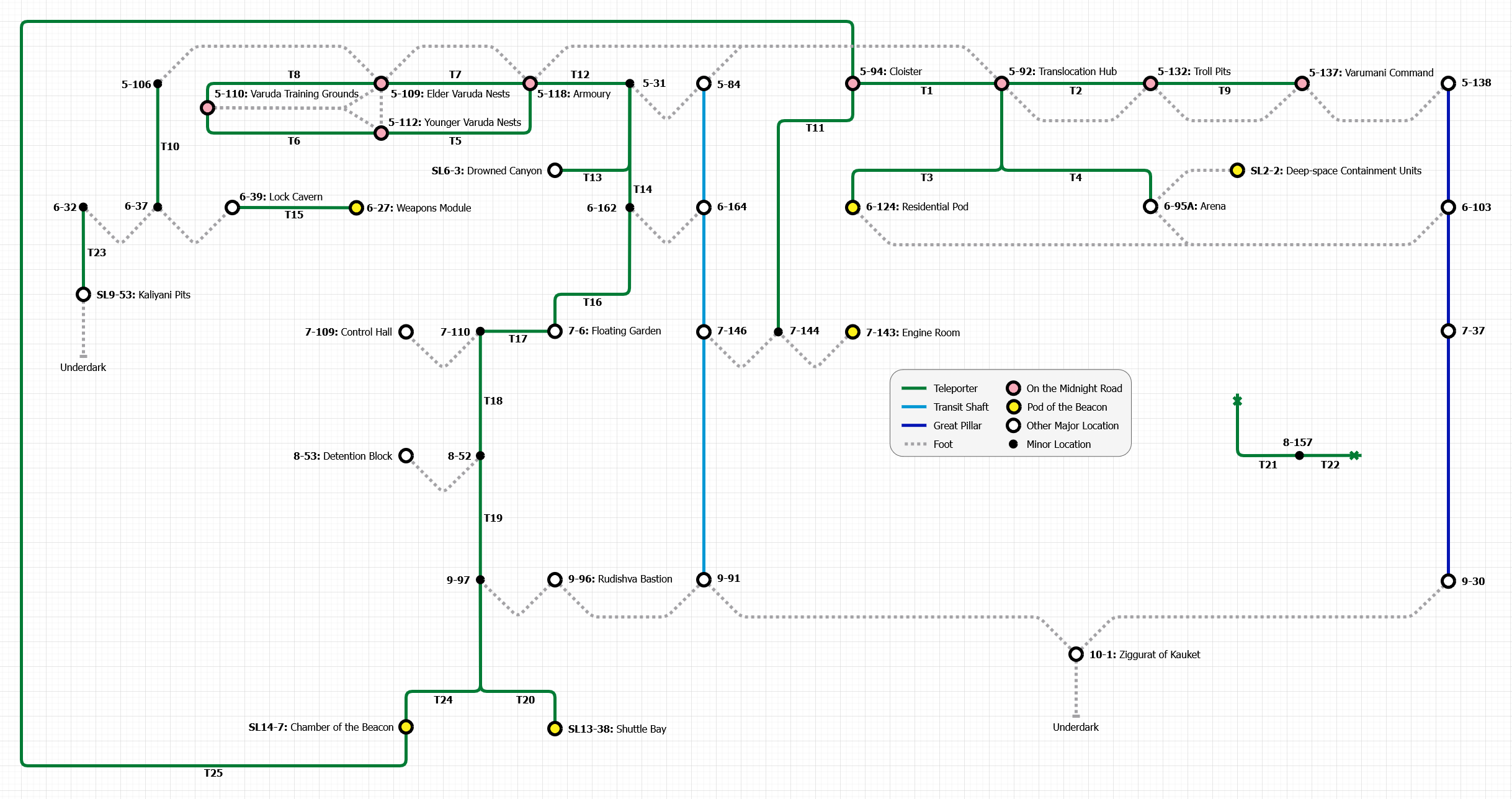Select the T4 teleporter label
1512x799 pixels.
coord(1075,177)
